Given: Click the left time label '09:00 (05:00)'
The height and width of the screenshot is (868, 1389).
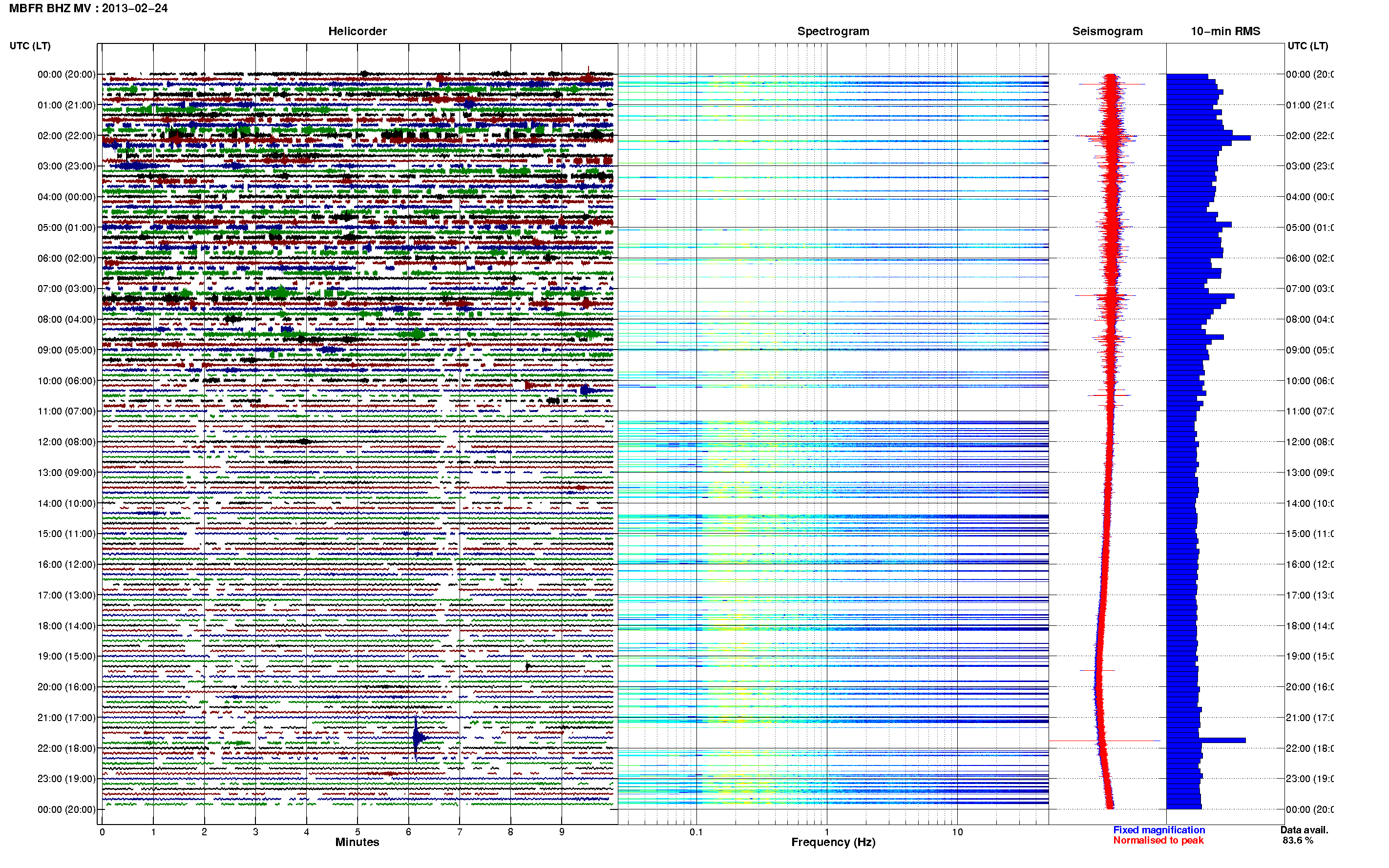Looking at the screenshot, I should (66, 350).
